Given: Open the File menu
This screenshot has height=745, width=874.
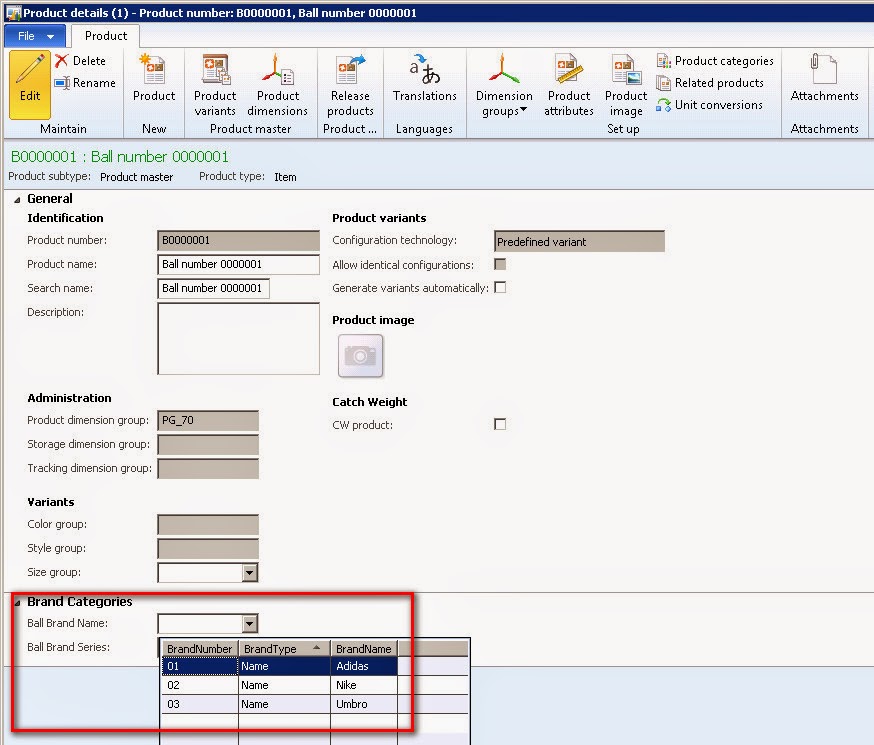Looking at the screenshot, I should pyautogui.click(x=33, y=34).
